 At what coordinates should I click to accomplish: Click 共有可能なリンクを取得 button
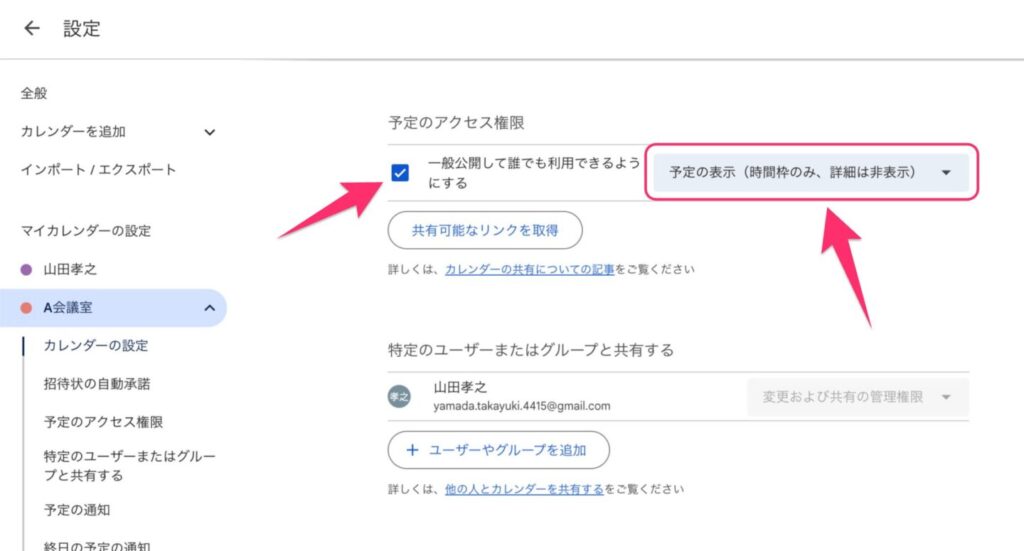click(x=485, y=230)
